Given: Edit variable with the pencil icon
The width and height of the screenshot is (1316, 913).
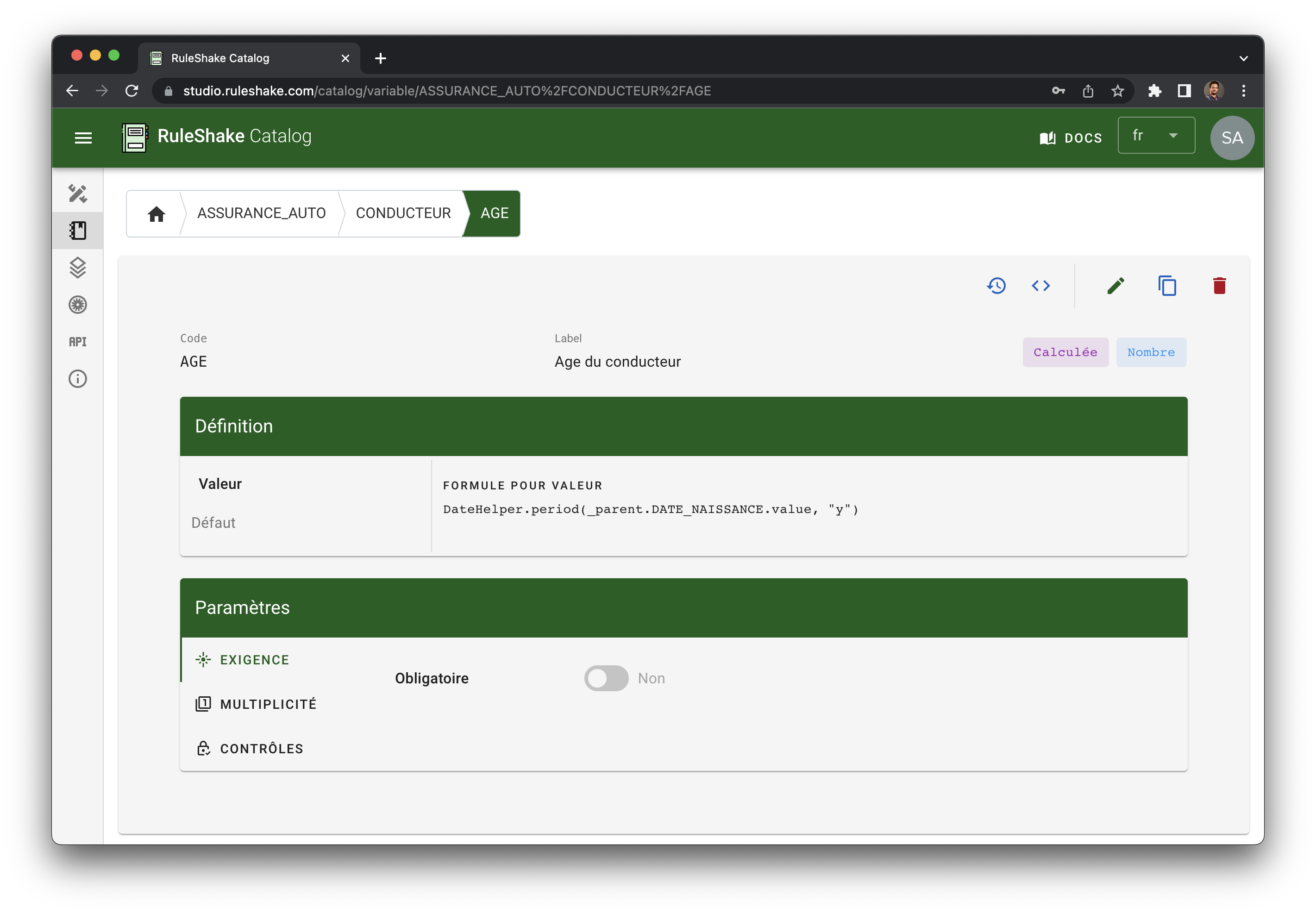Looking at the screenshot, I should (x=1116, y=286).
